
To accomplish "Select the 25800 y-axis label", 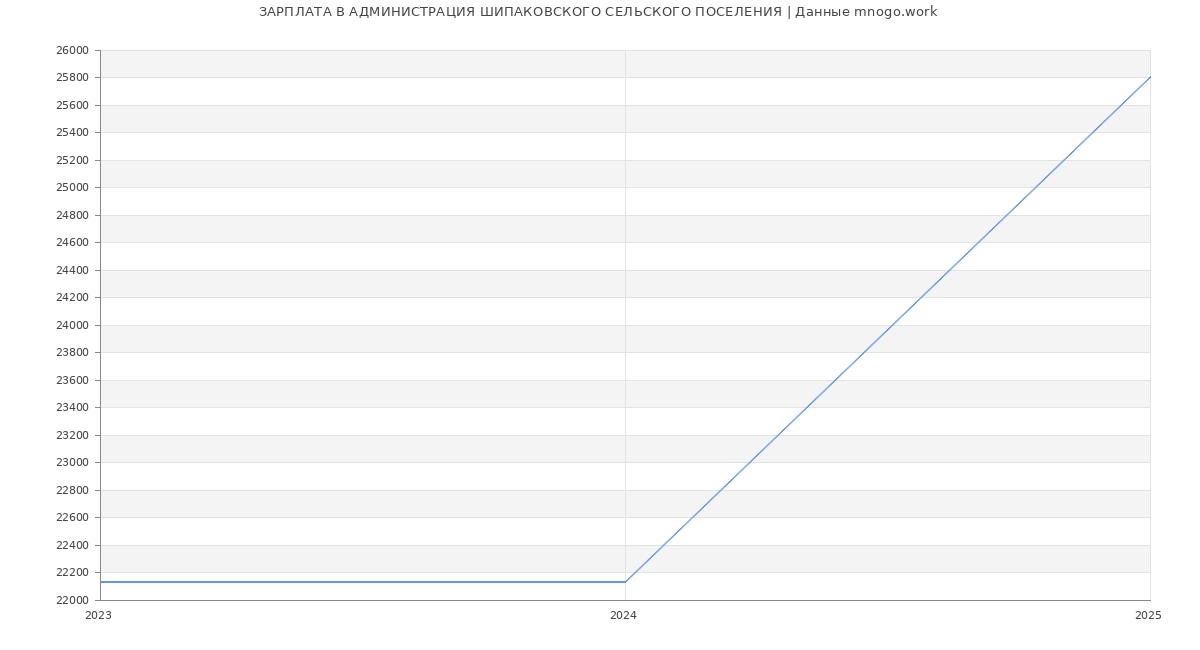I will 72,78.
